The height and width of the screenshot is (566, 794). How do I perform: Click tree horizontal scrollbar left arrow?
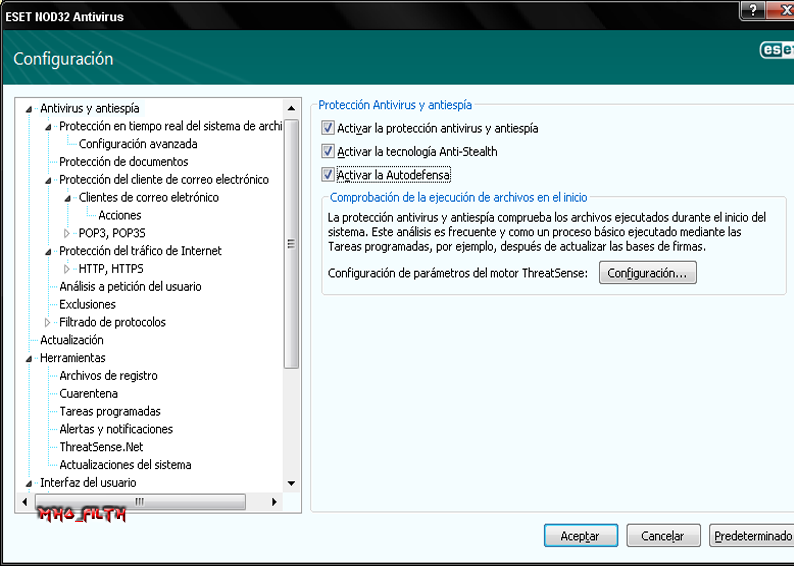click(x=24, y=502)
